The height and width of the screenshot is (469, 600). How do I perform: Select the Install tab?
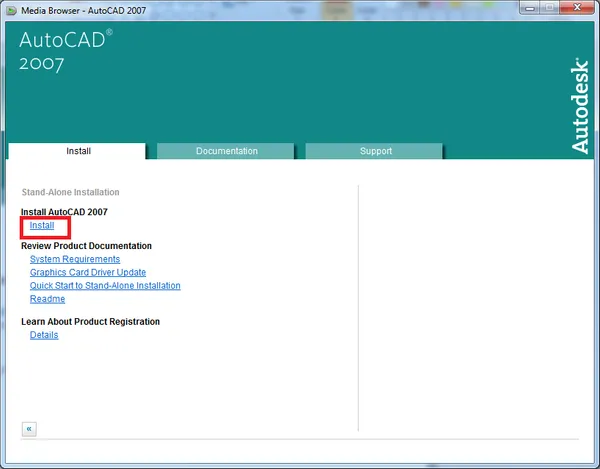click(77, 151)
